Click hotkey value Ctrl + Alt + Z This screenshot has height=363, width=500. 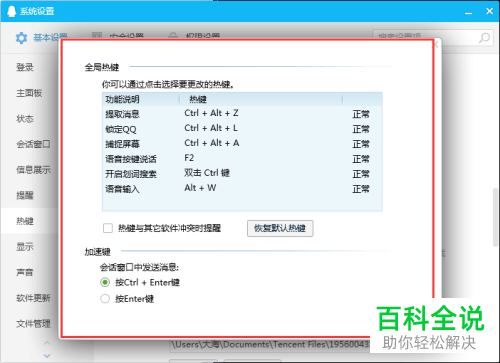click(211, 113)
